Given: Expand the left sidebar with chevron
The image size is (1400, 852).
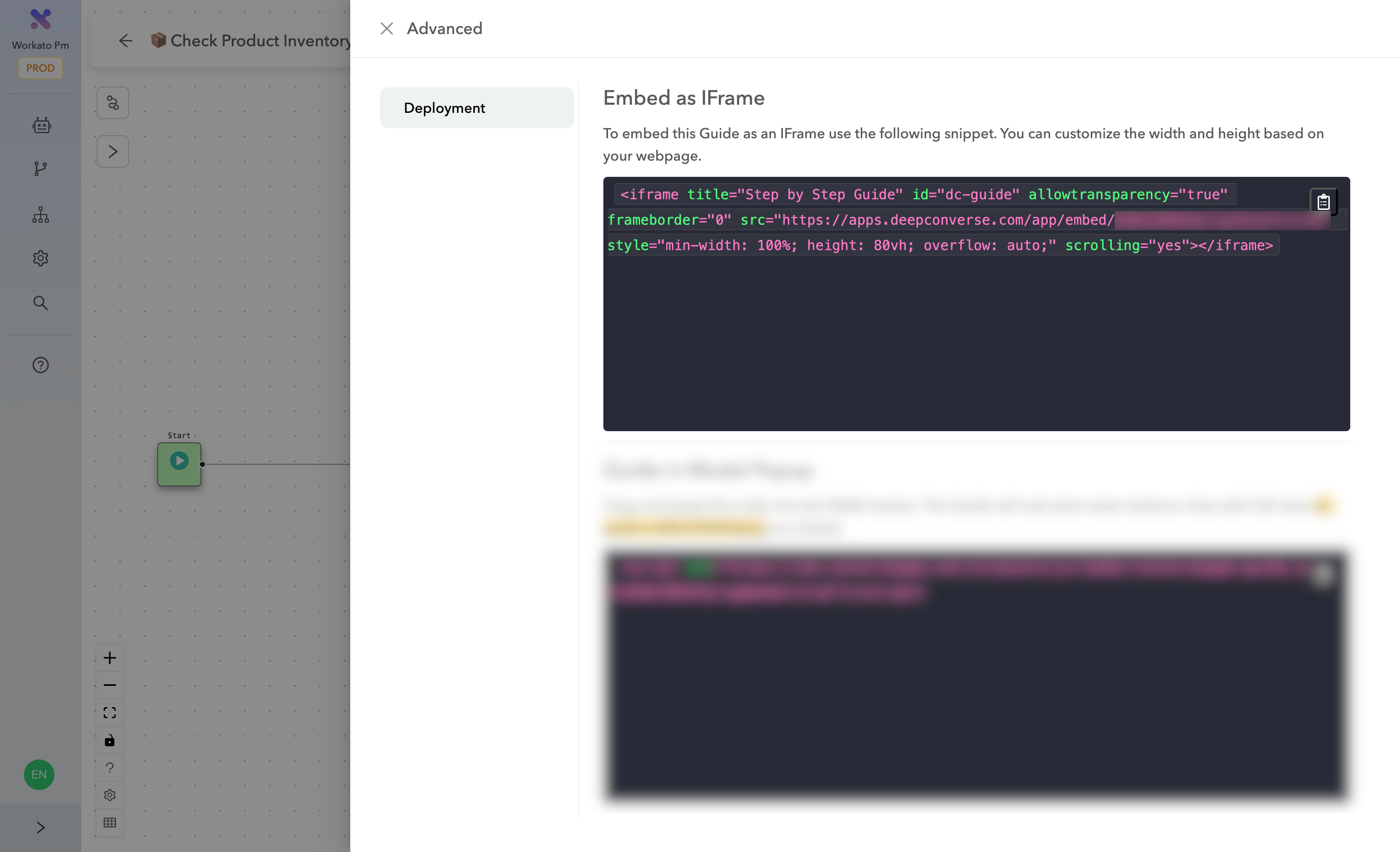Looking at the screenshot, I should coord(40,827).
